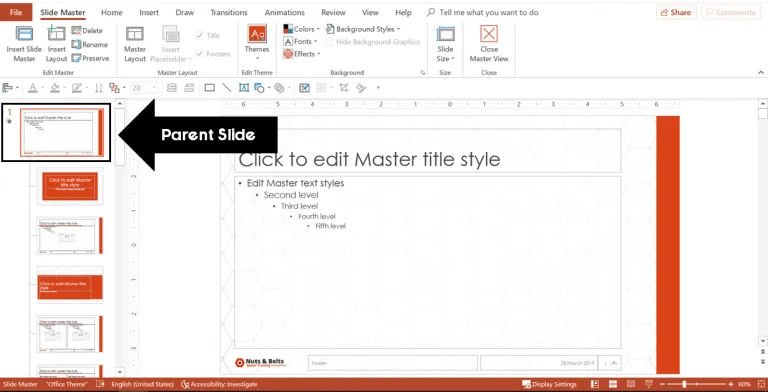The height and width of the screenshot is (392, 768).
Task: Click the Merge Shapes icon
Action: (x=279, y=88)
